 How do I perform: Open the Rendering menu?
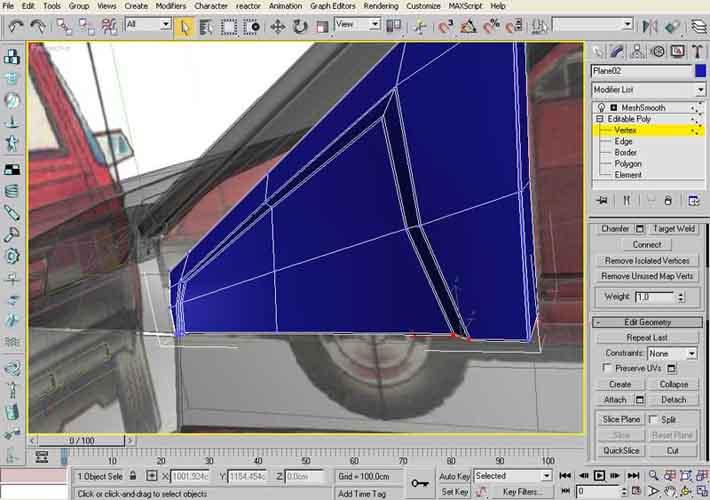[x=380, y=6]
